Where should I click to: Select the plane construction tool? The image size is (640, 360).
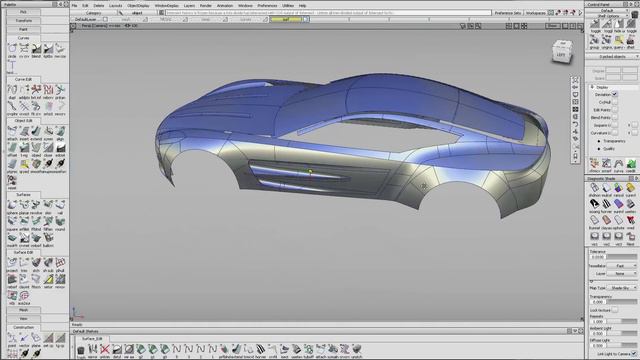pyautogui.click(x=36, y=338)
